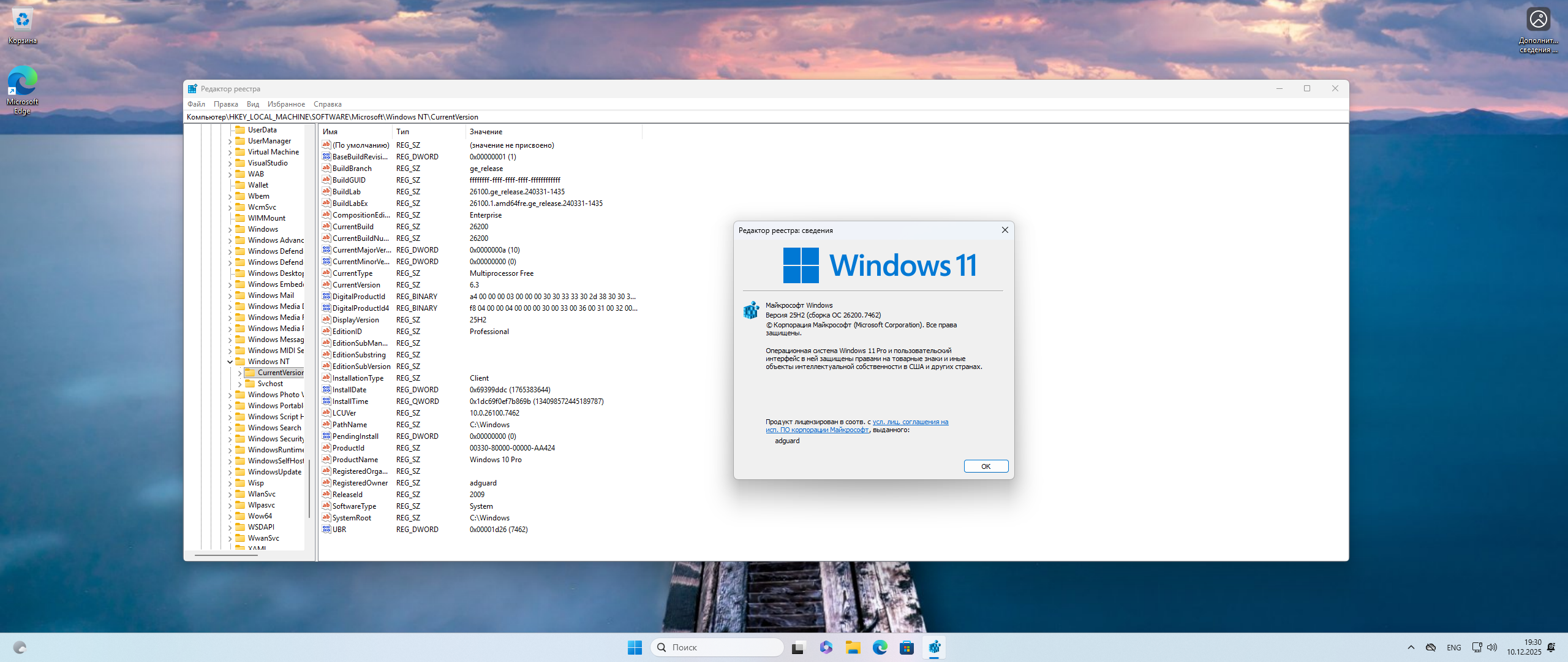1568x662 pixels.
Task: Open the Избранное menu
Action: [x=286, y=104]
